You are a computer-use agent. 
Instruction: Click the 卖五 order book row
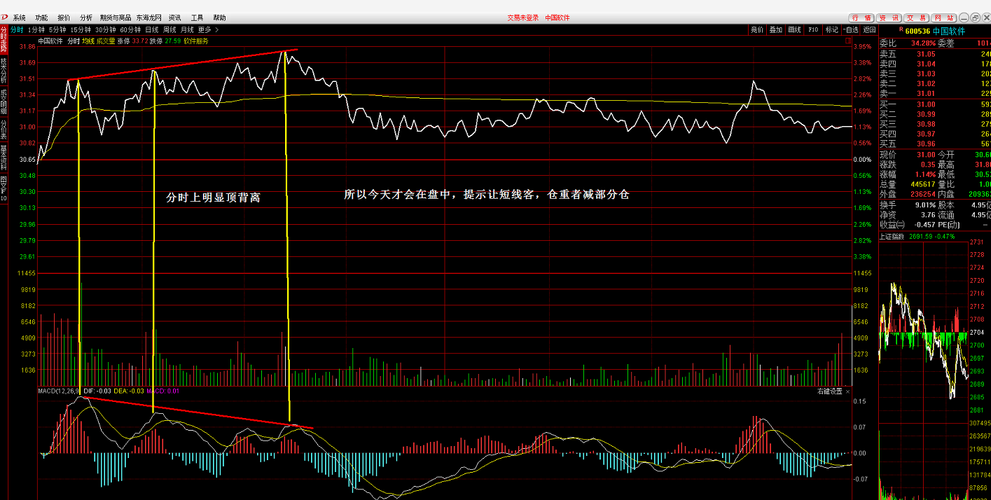[935, 54]
